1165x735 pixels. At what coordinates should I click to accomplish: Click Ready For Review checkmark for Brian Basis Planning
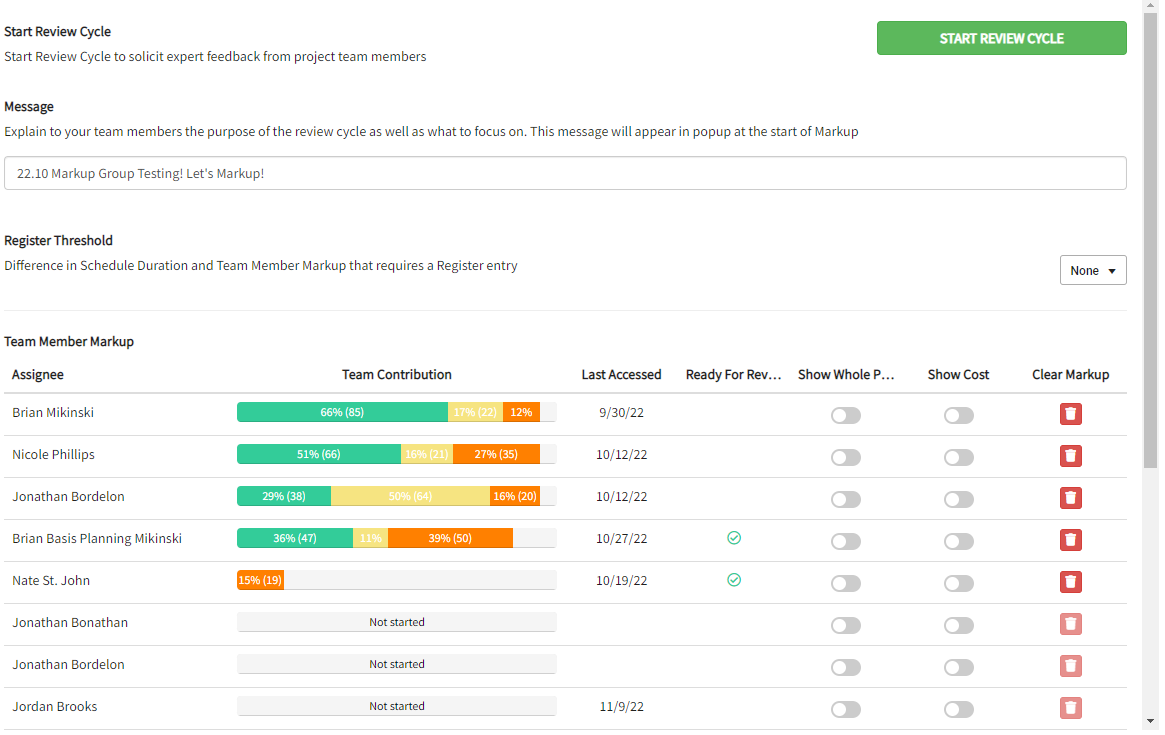pos(734,538)
